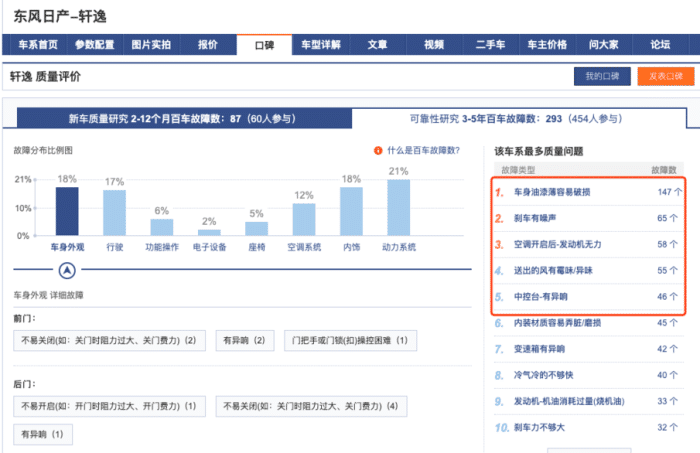Image resolution: width=700 pixels, height=453 pixels.
Task: Click the 我的口碑 button
Action: (x=602, y=76)
